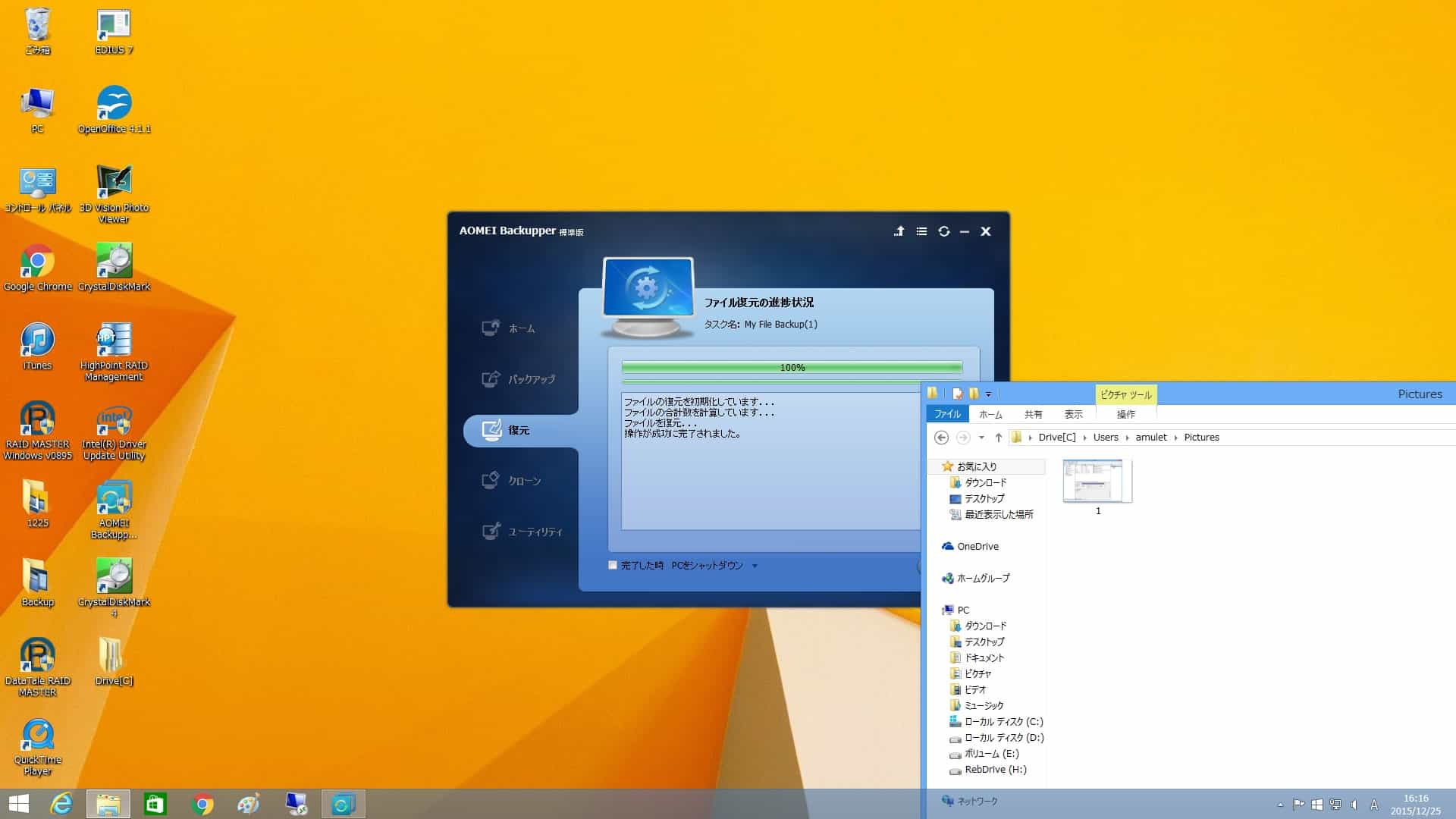Click the restore log text area

tap(770, 461)
